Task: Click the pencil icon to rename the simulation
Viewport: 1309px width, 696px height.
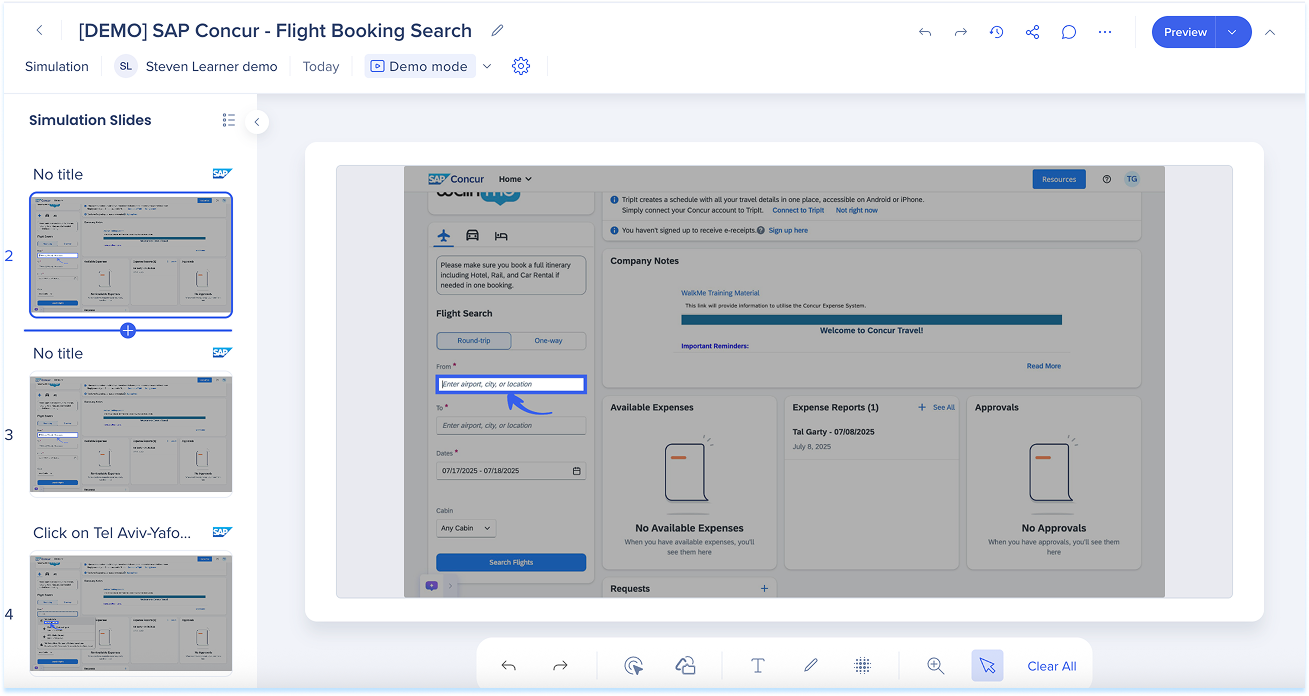Action: click(x=498, y=31)
